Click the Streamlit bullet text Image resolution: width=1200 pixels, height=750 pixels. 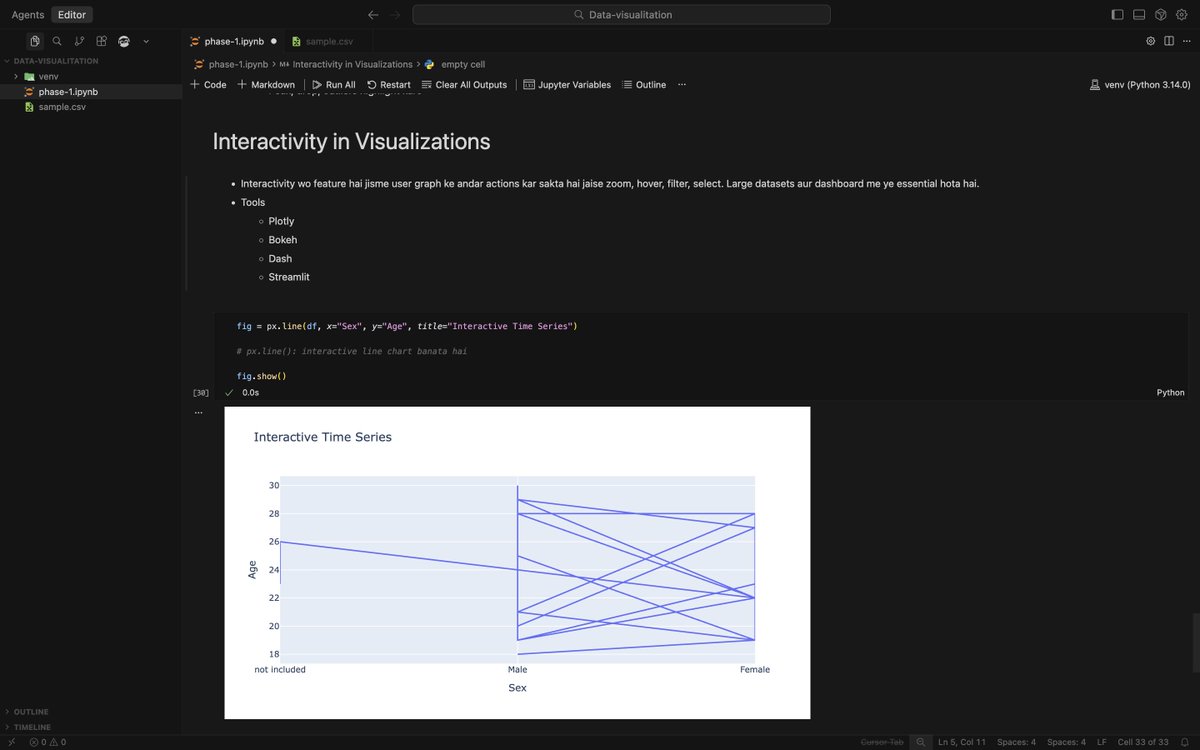click(x=289, y=277)
